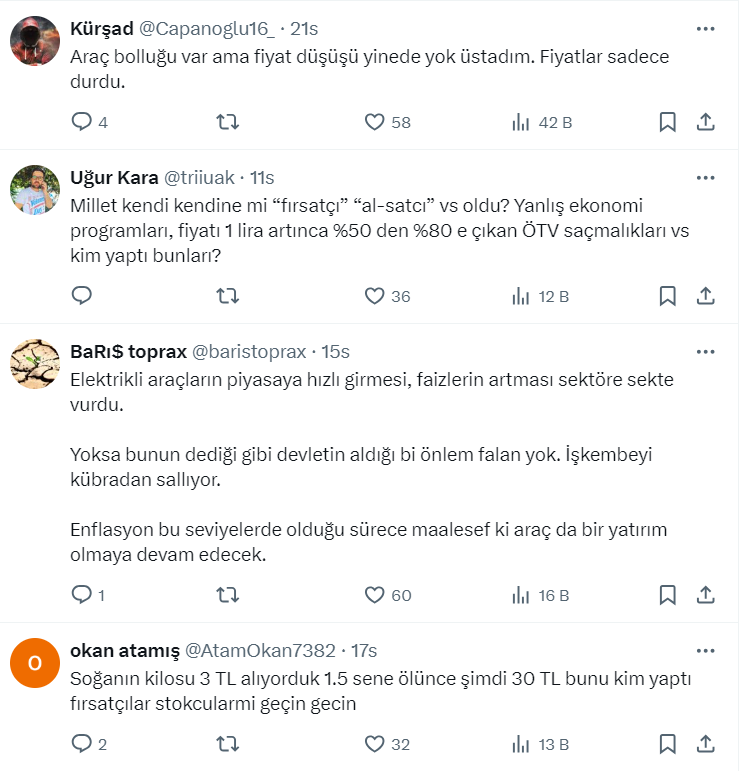The height and width of the screenshot is (771, 741).
Task: Open Uğur Kara's profile picture
Action: pos(35,190)
